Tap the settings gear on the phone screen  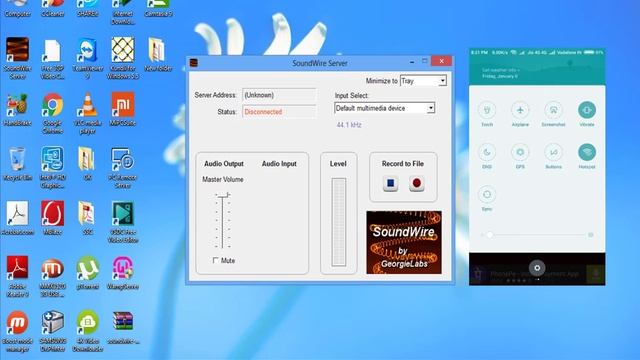(537, 268)
